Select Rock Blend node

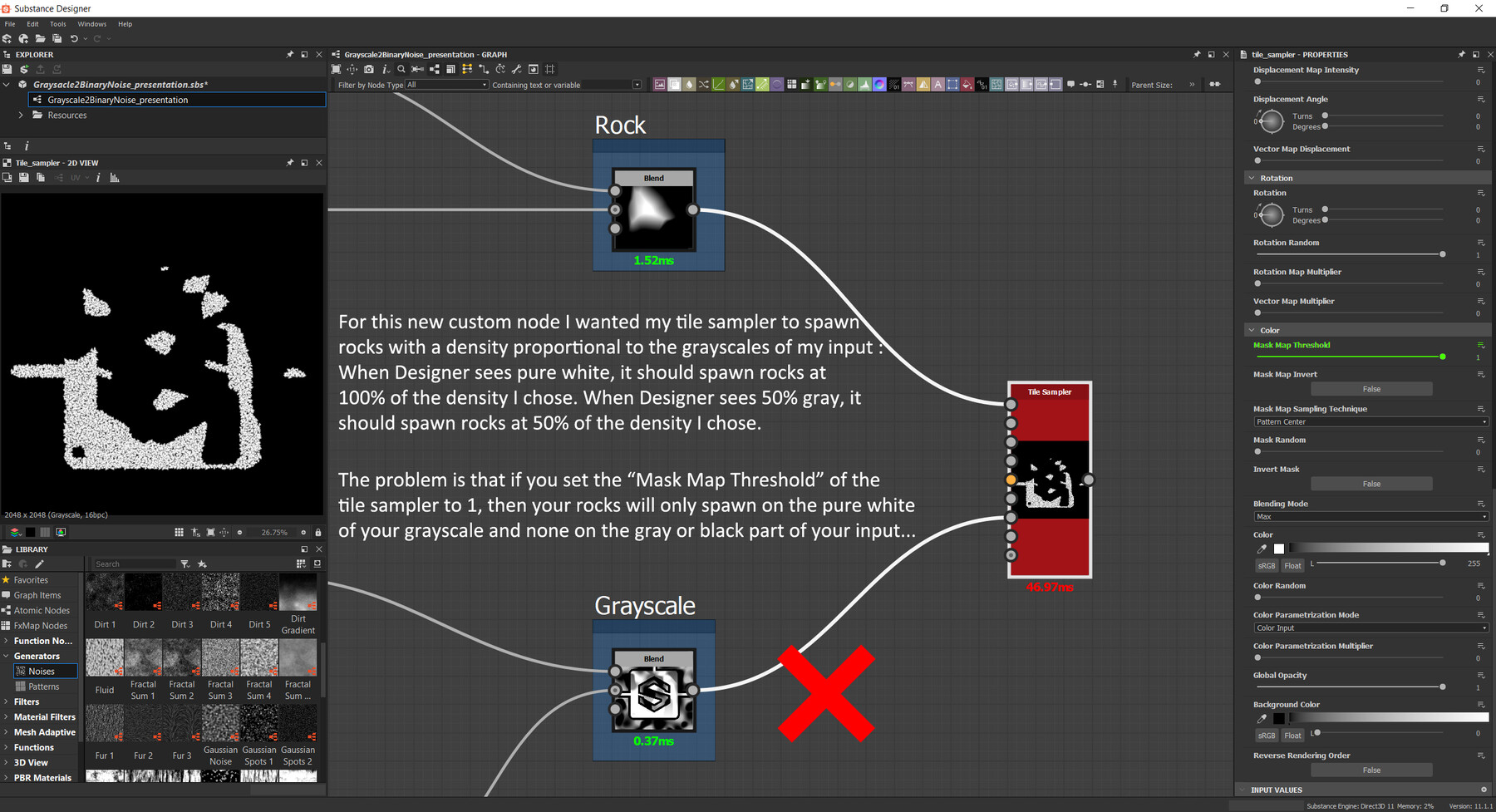point(654,209)
